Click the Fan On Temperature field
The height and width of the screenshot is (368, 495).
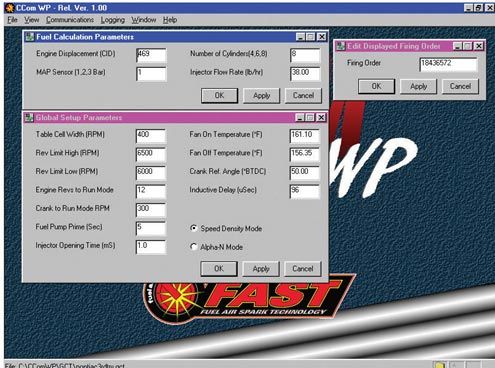[x=305, y=136]
